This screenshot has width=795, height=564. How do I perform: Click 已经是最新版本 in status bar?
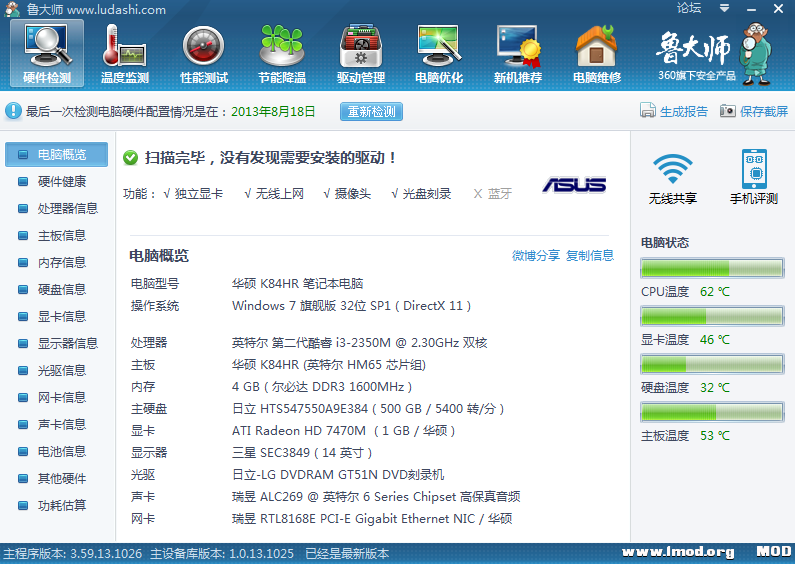(347, 553)
